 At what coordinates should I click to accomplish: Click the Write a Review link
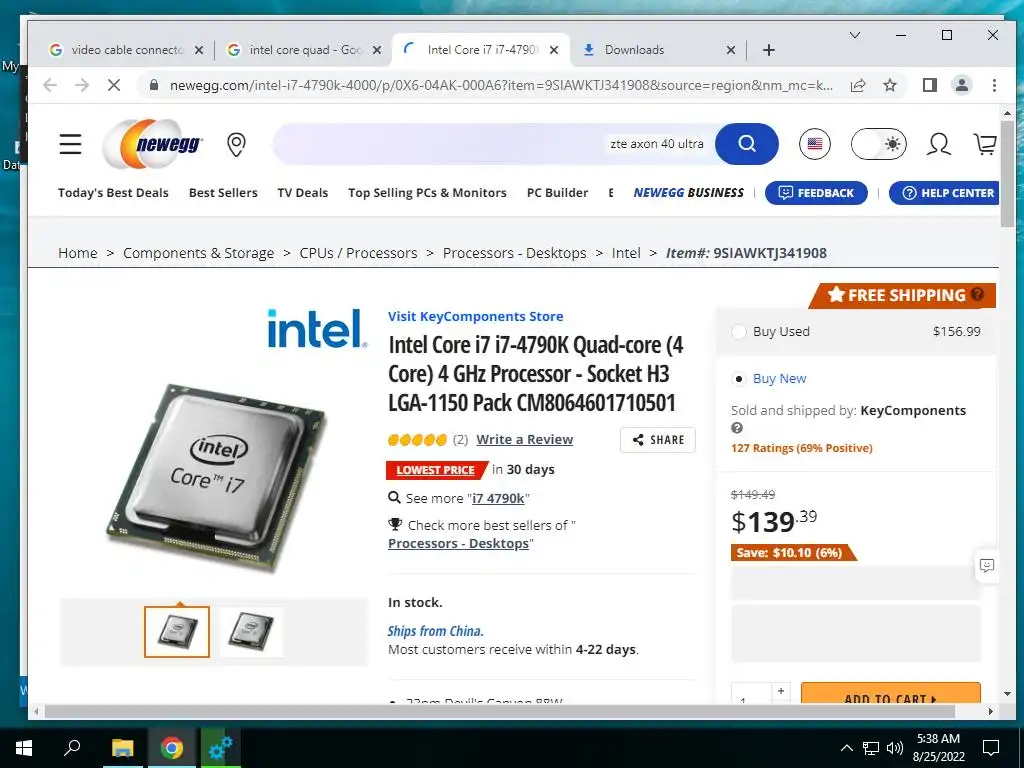click(x=524, y=440)
